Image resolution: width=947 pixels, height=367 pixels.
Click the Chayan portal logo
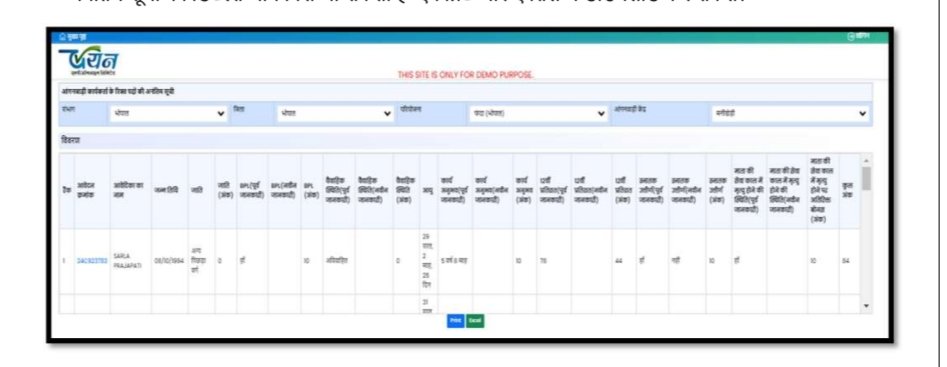89,60
